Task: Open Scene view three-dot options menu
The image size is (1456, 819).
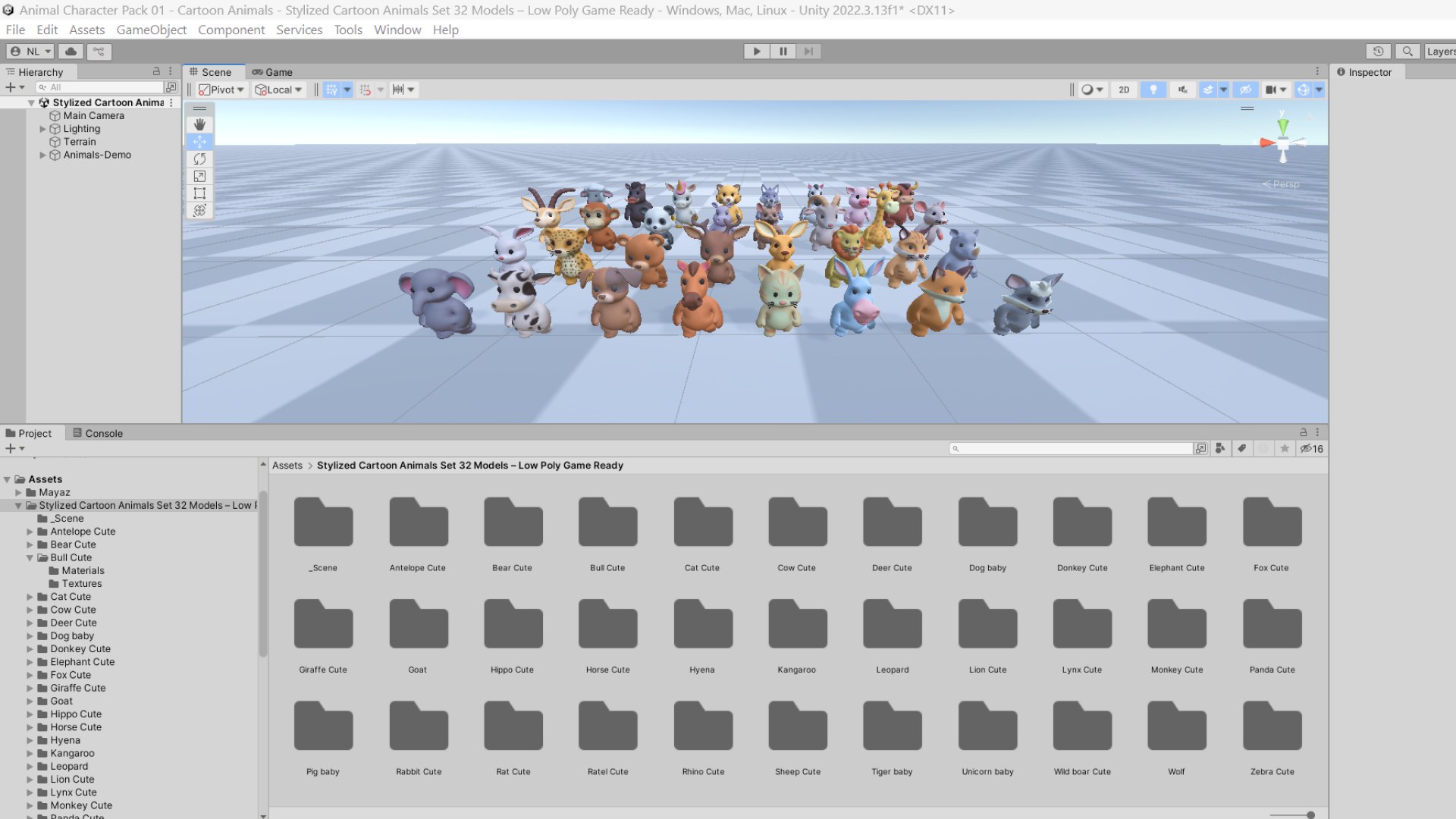Action: (1317, 71)
